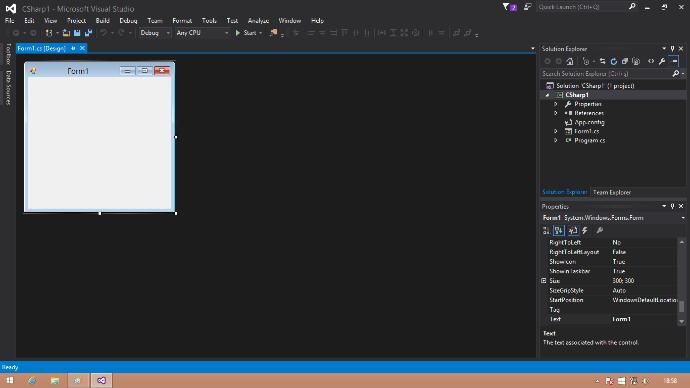The image size is (690, 388).
Task: Collapse the CSharp1 project node
Action: (x=547, y=95)
